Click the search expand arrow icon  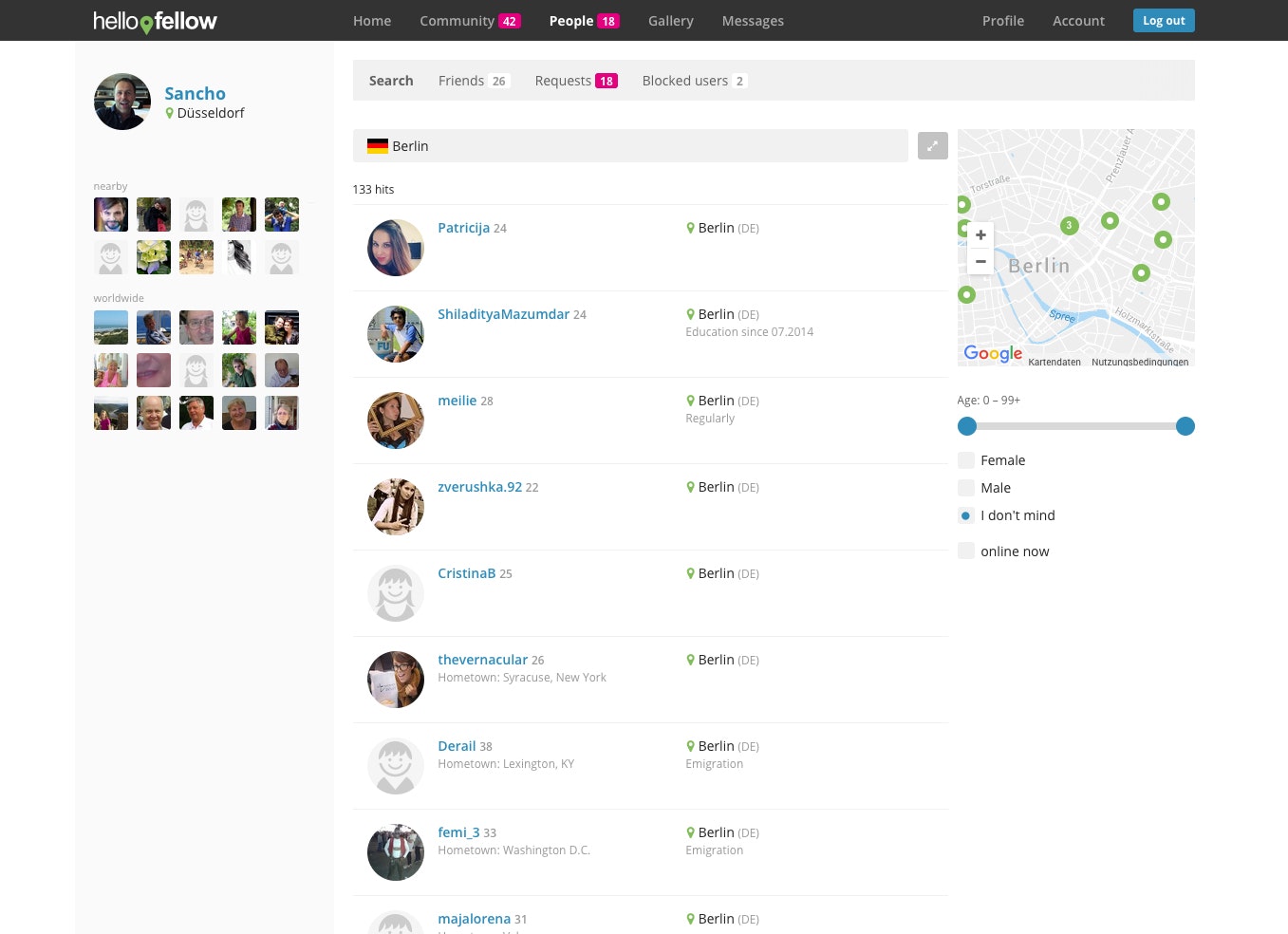click(932, 145)
